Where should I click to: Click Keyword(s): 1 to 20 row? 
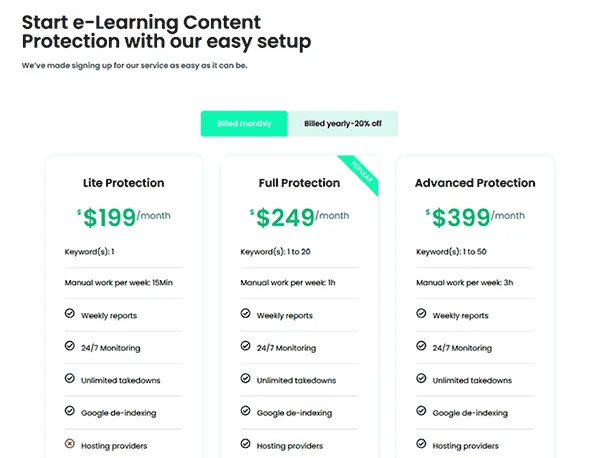pyautogui.click(x=299, y=252)
